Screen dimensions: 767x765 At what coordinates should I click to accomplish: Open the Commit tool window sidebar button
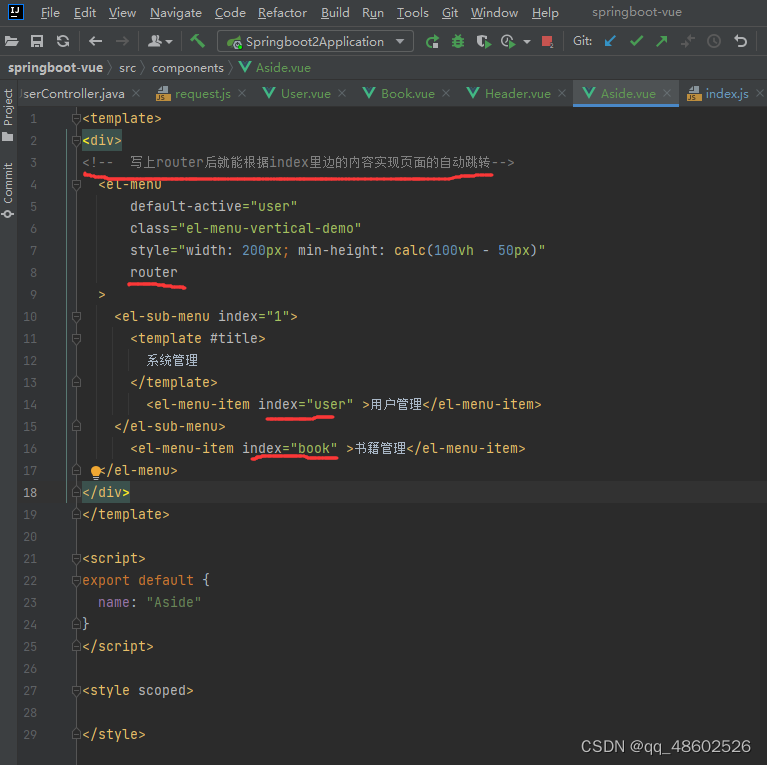click(x=8, y=191)
